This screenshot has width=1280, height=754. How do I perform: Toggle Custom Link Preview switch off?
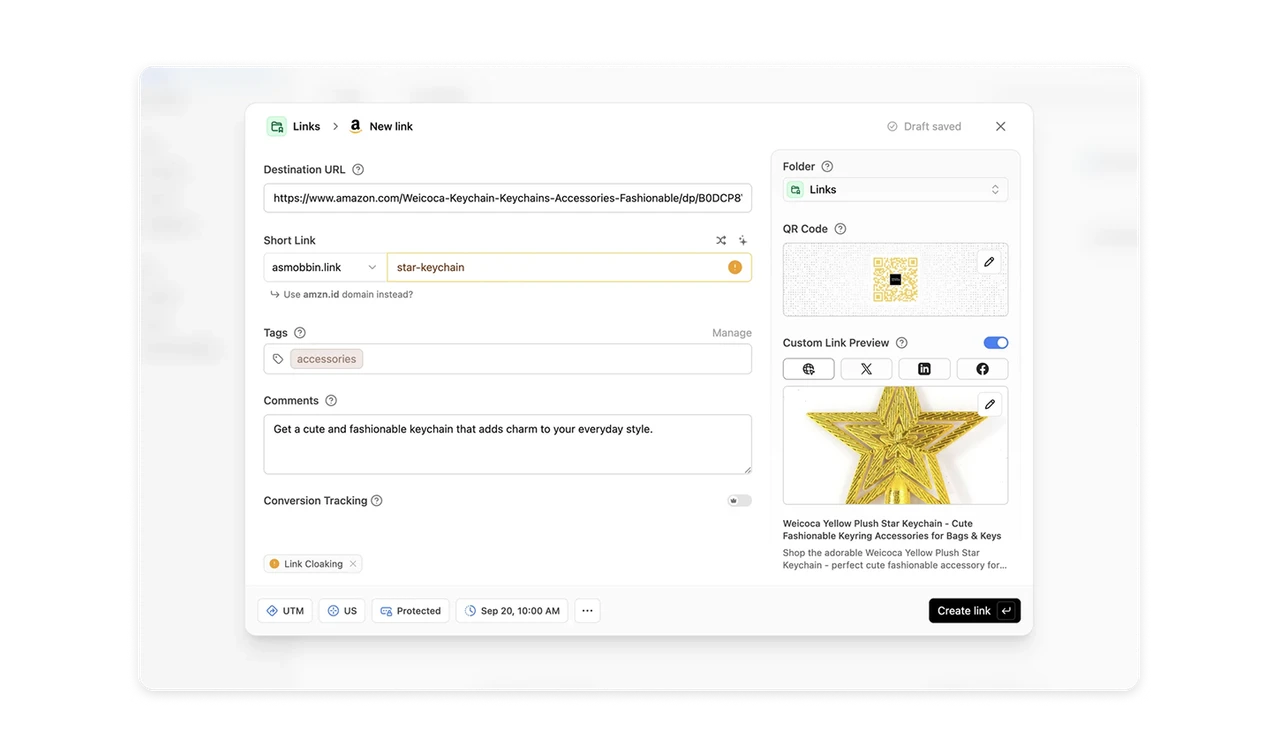click(996, 343)
